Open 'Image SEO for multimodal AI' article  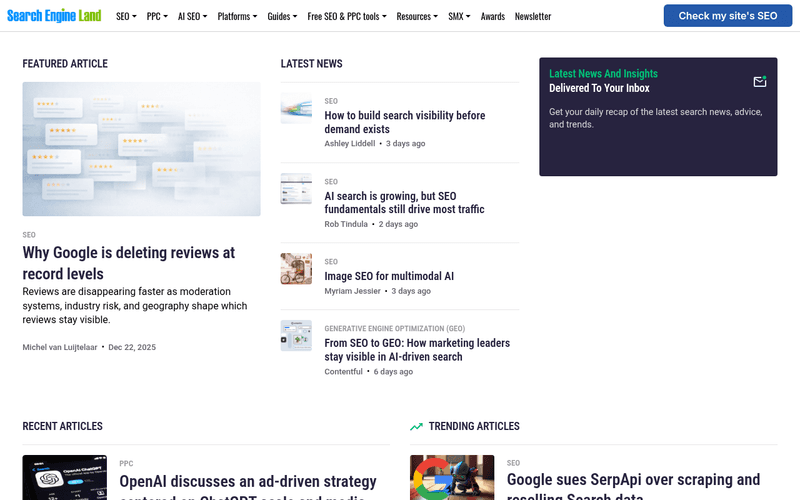click(x=389, y=276)
